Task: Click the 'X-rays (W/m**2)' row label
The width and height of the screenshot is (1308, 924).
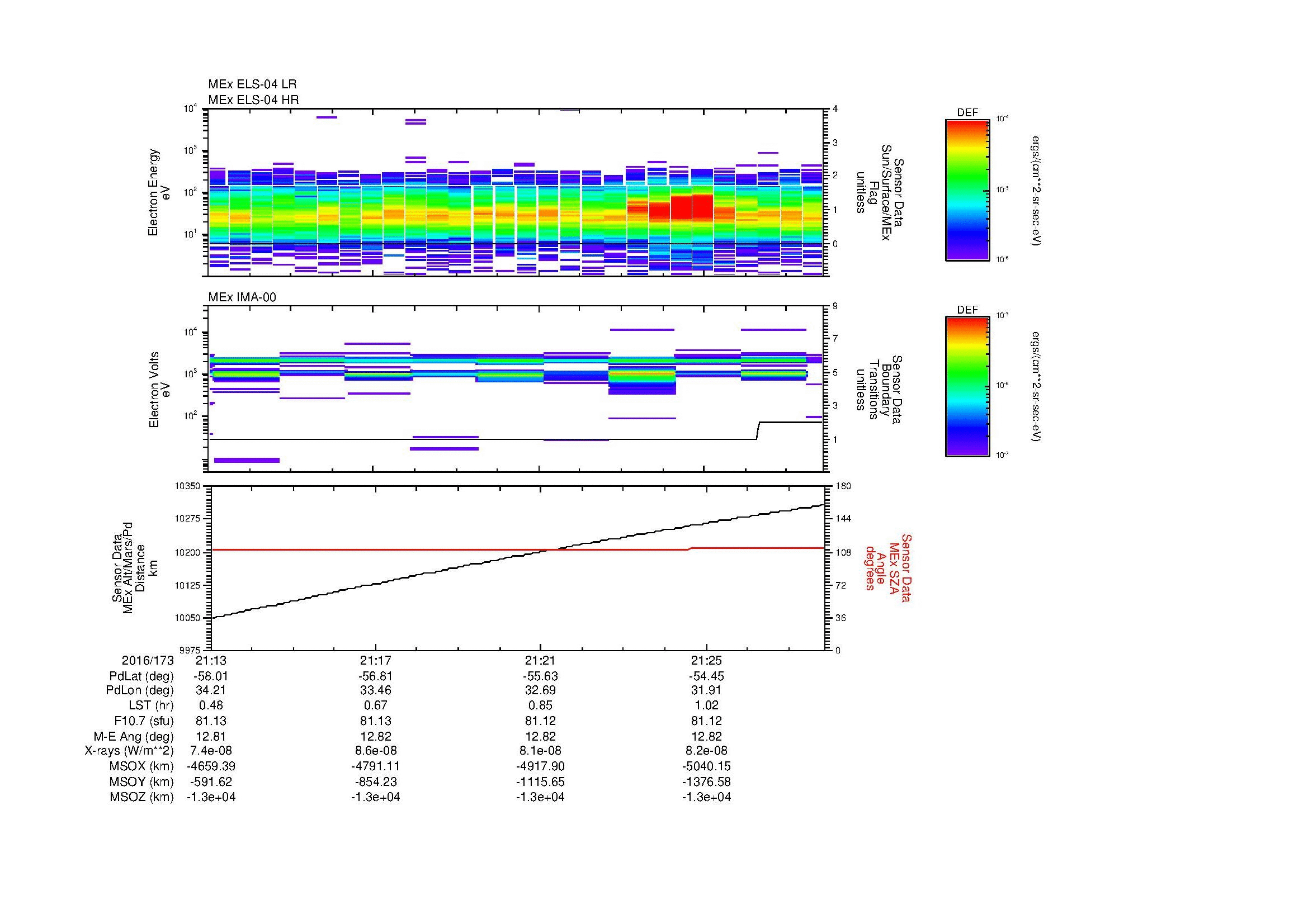Action: [129, 751]
